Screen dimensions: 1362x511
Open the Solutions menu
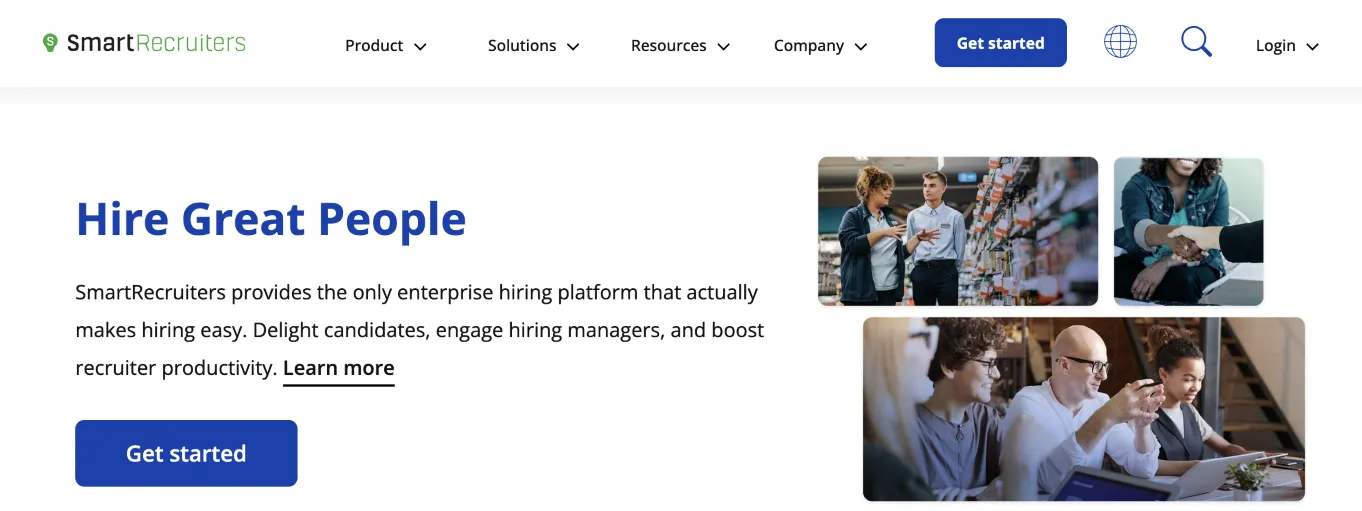tap(533, 46)
